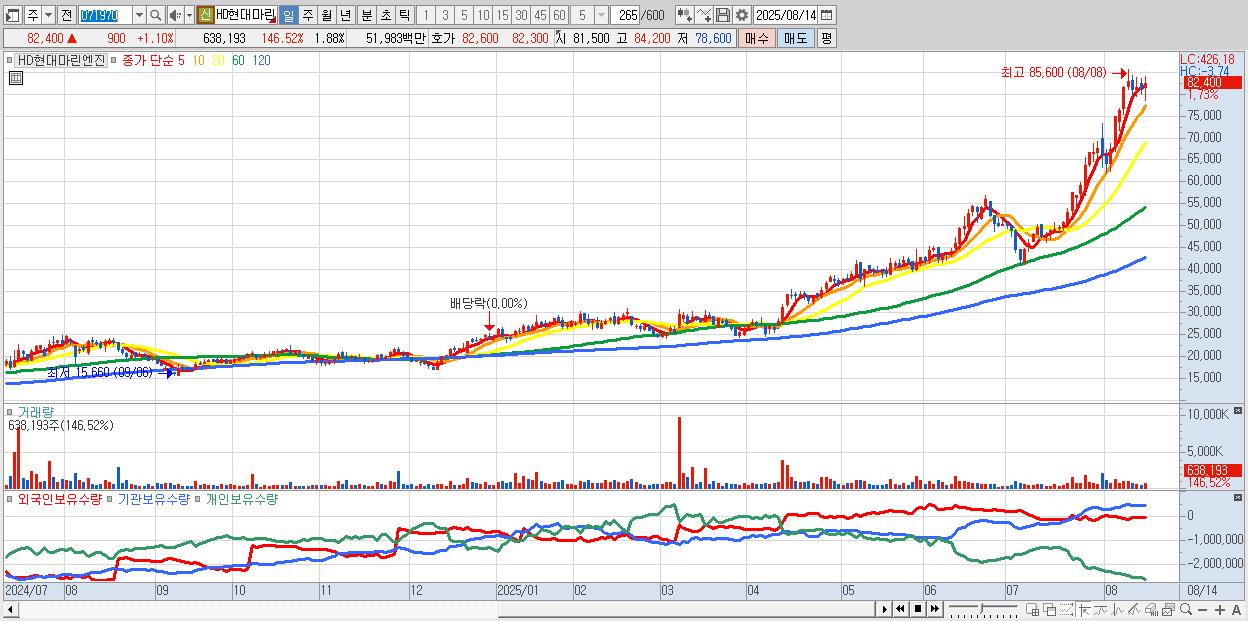This screenshot has height=621, width=1248.
Task: Click the green 60-day average label
Action: [x=238, y=60]
